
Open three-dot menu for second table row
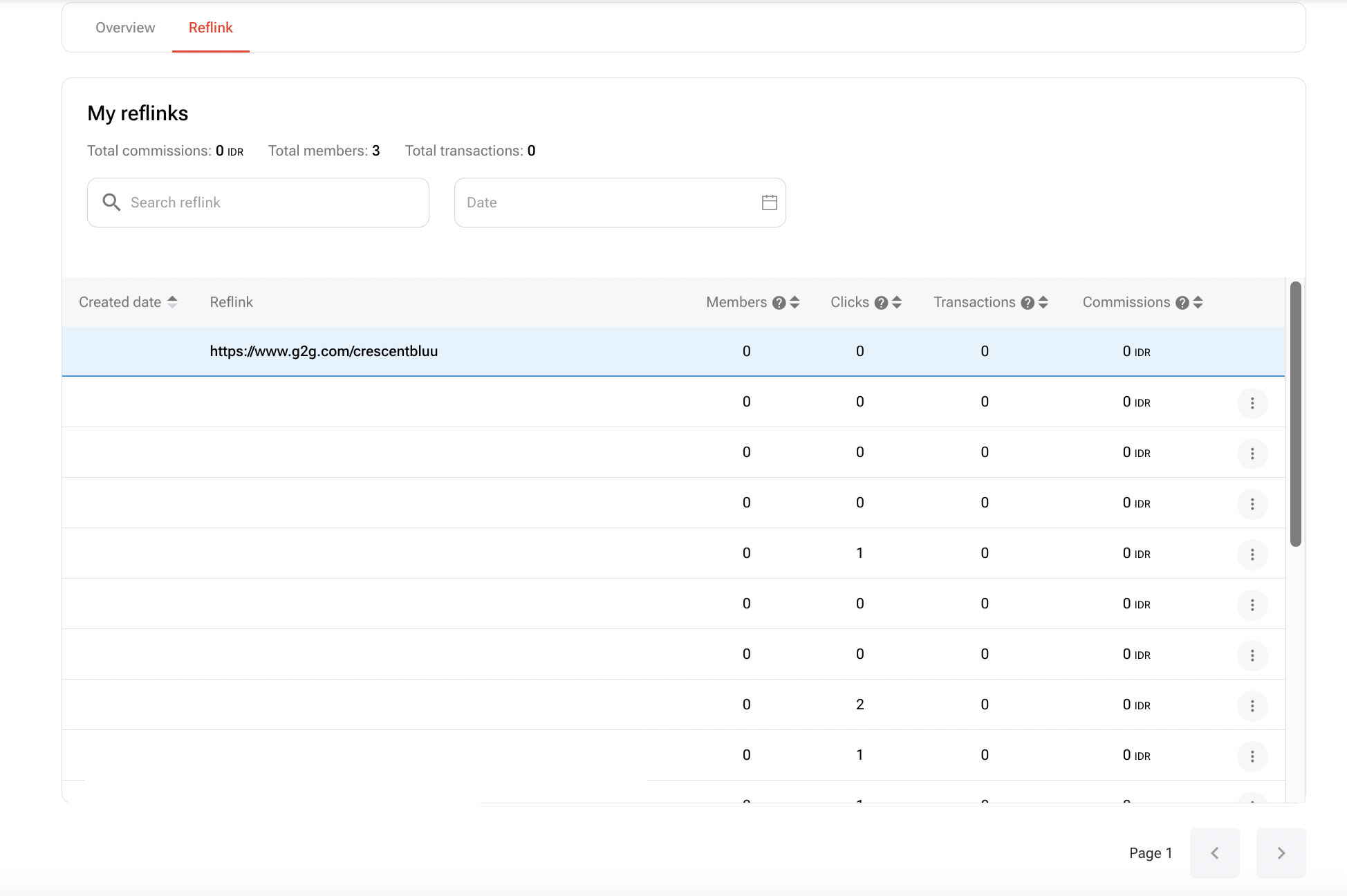tap(1252, 403)
